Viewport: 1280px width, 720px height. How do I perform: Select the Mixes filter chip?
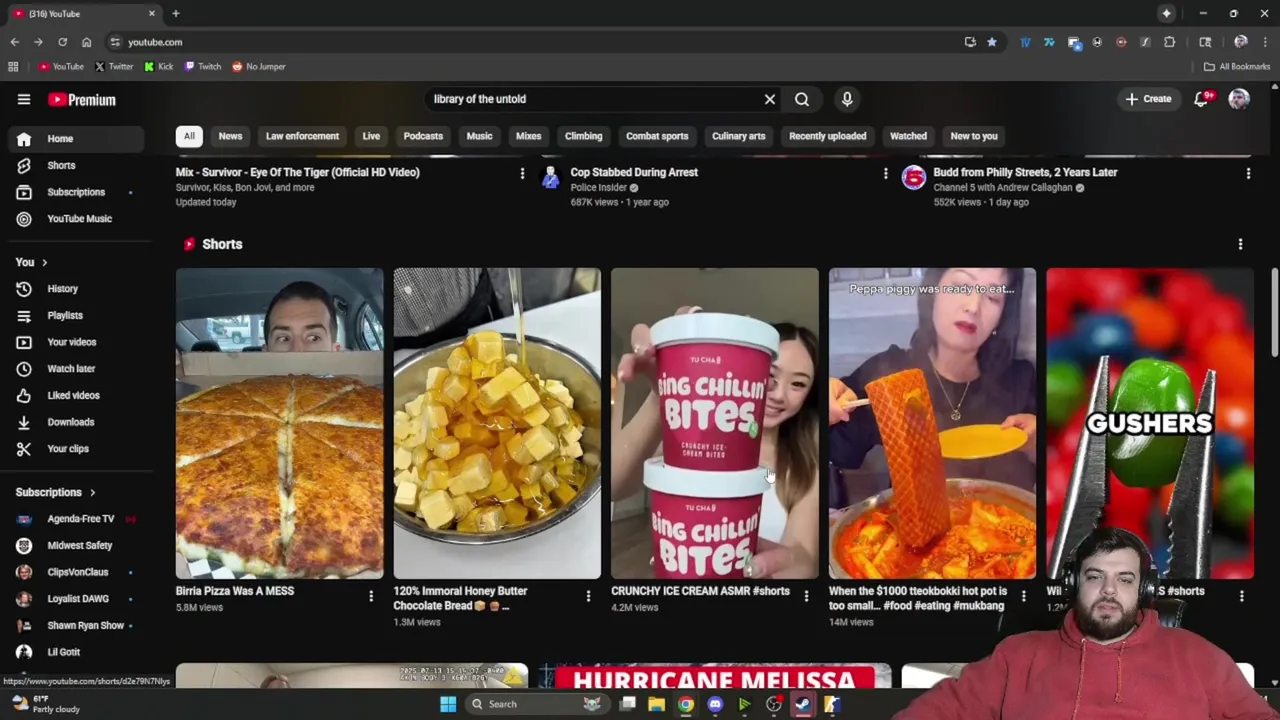[528, 136]
